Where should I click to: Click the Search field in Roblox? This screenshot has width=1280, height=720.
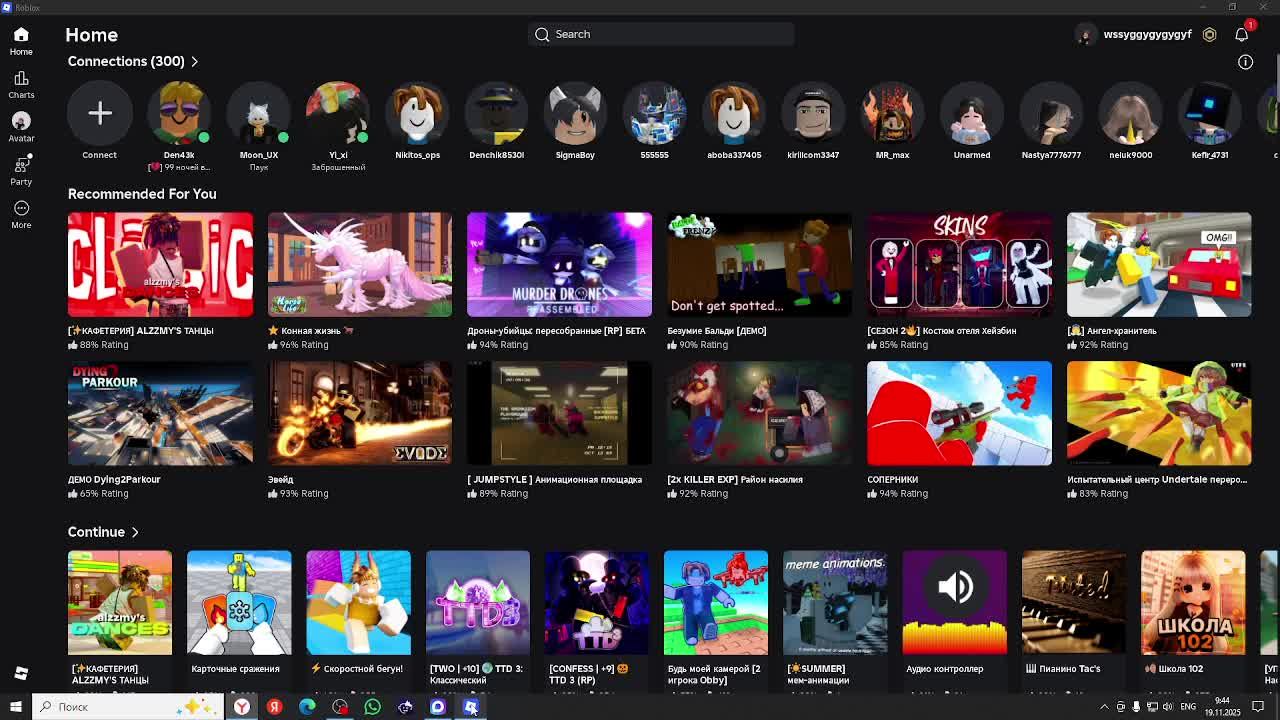(x=661, y=34)
